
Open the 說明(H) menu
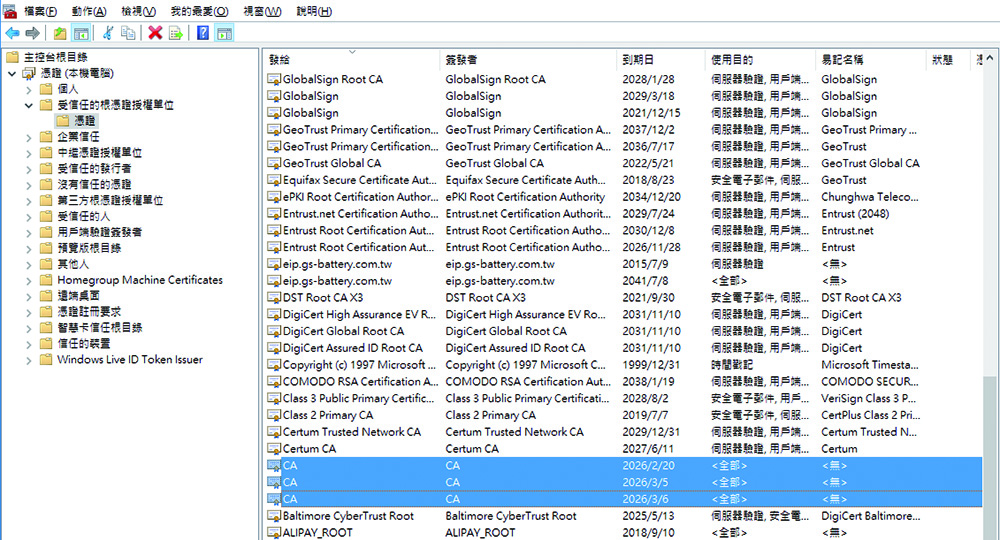pyautogui.click(x=314, y=11)
